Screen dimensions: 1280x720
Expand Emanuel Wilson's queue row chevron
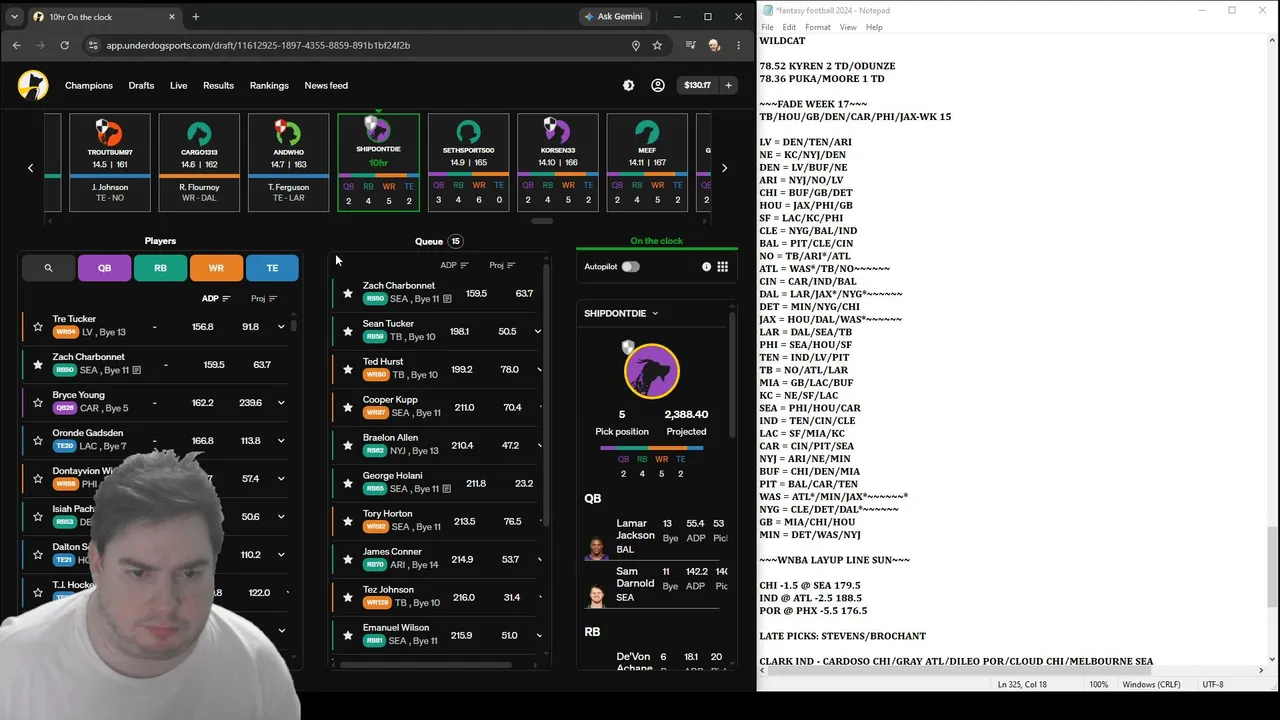538,635
